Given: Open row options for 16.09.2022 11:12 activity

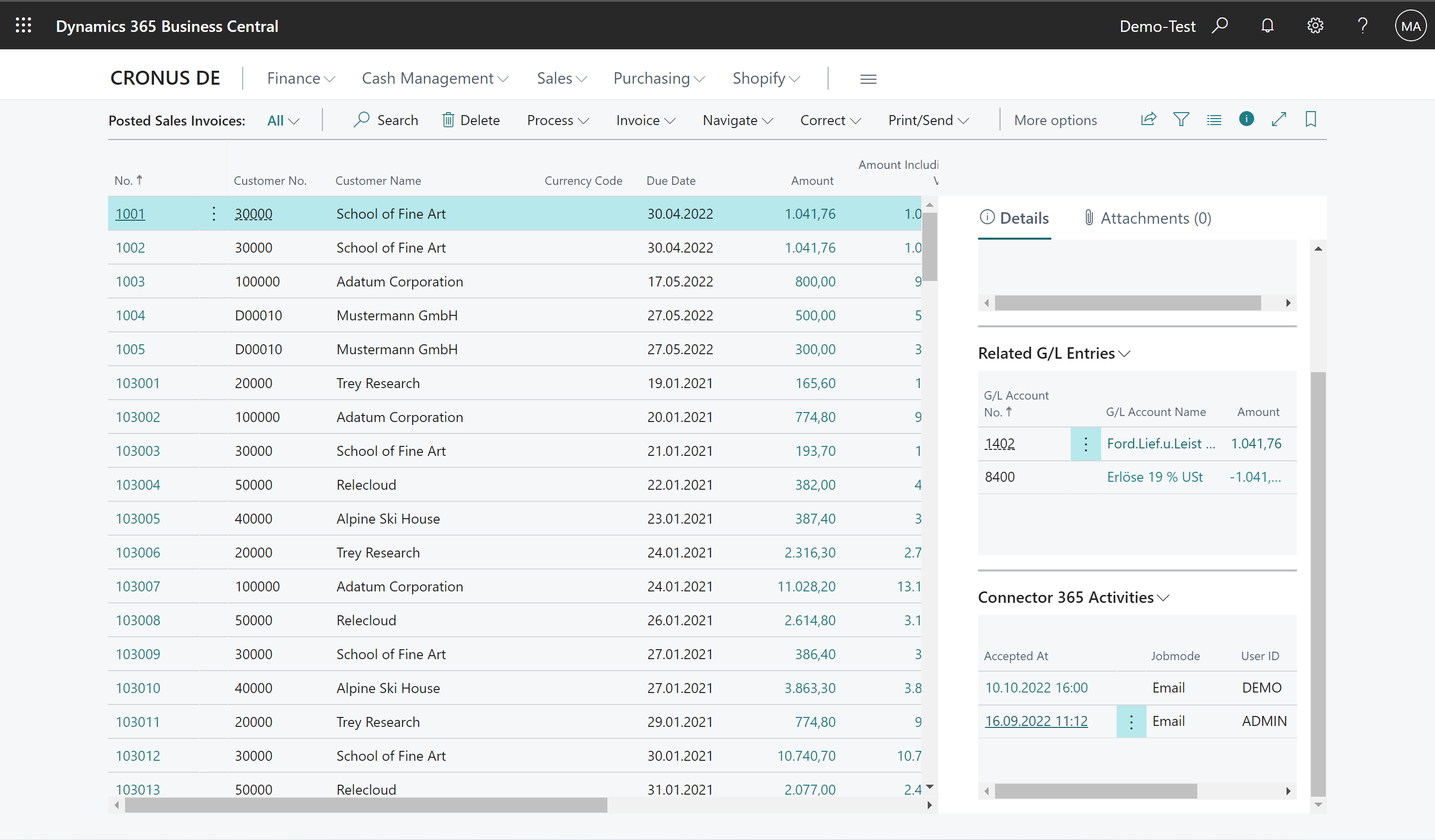Looking at the screenshot, I should coord(1131,721).
